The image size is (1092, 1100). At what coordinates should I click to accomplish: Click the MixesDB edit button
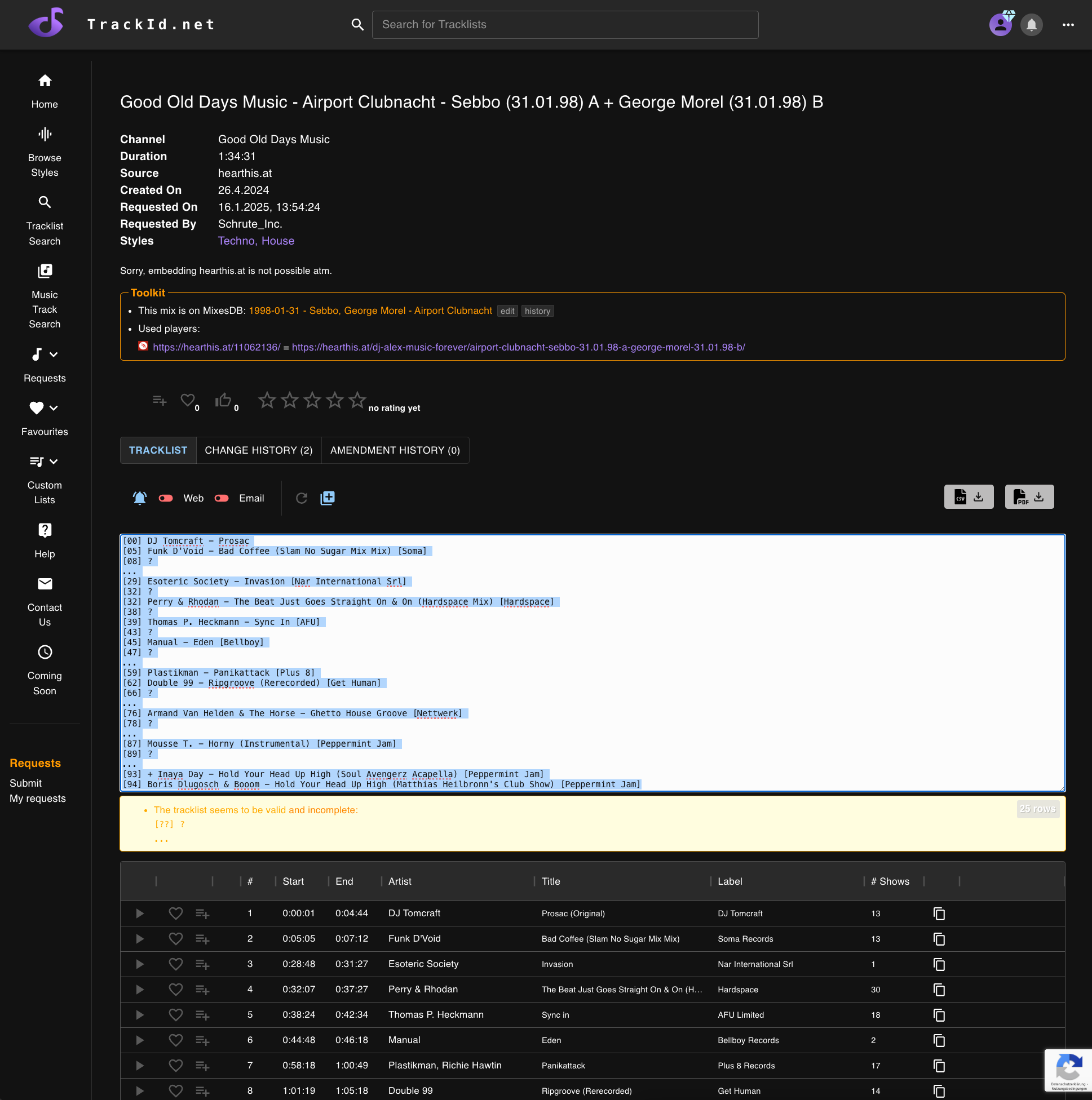point(507,311)
